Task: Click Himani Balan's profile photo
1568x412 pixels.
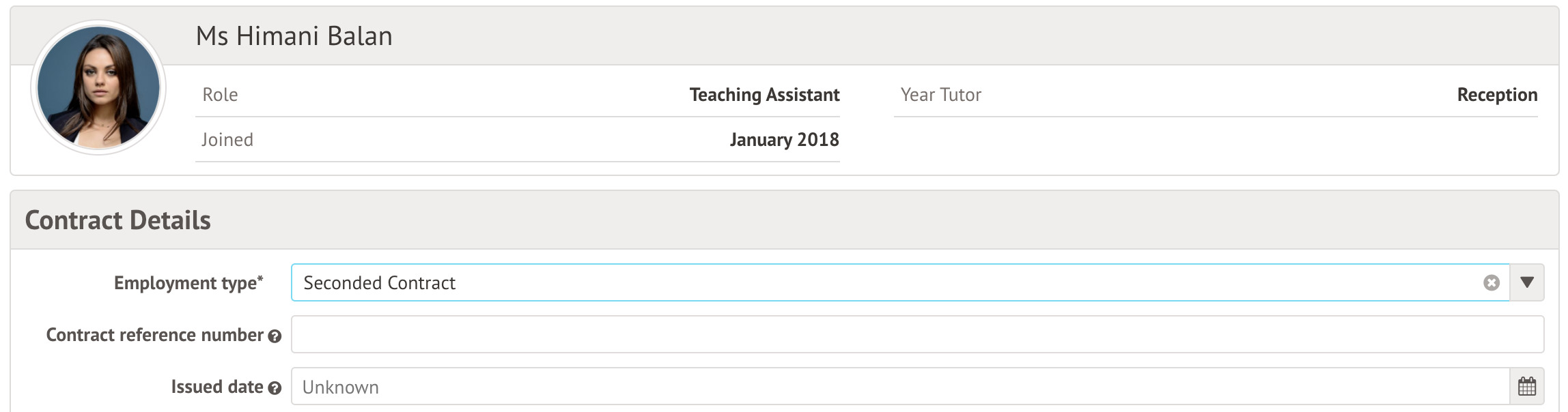Action: coord(98,87)
